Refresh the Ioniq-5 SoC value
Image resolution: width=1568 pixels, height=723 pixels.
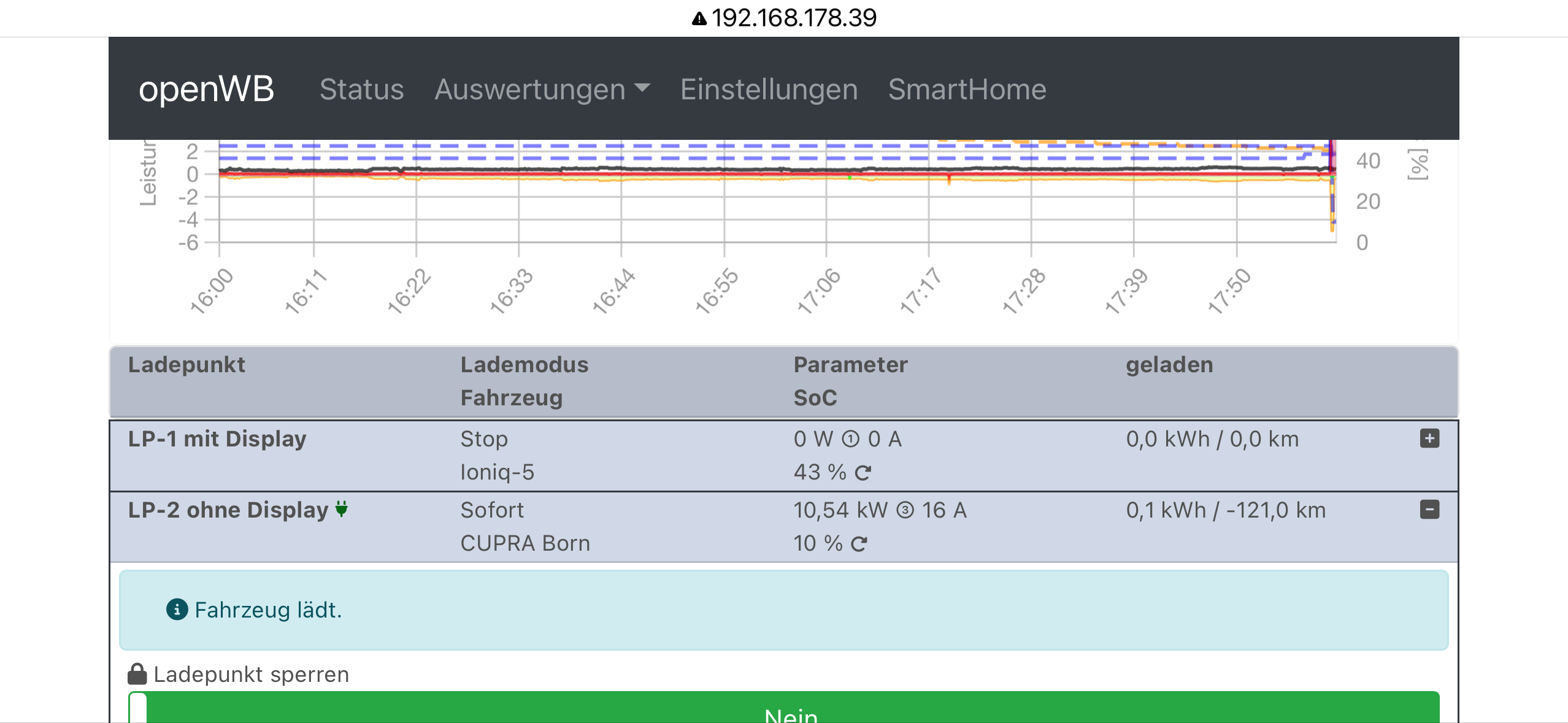(x=863, y=473)
